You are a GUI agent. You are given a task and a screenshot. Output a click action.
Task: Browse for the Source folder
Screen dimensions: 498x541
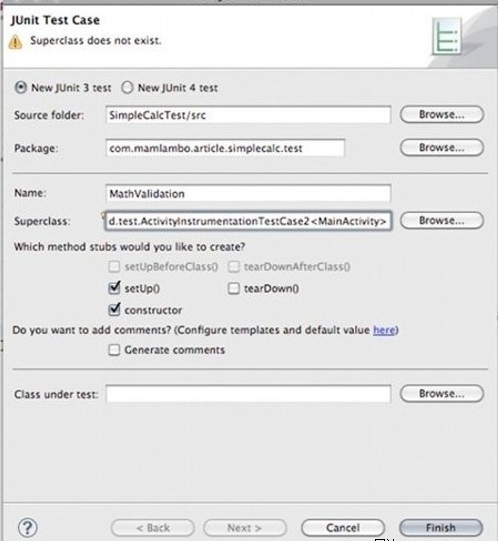[x=442, y=115]
